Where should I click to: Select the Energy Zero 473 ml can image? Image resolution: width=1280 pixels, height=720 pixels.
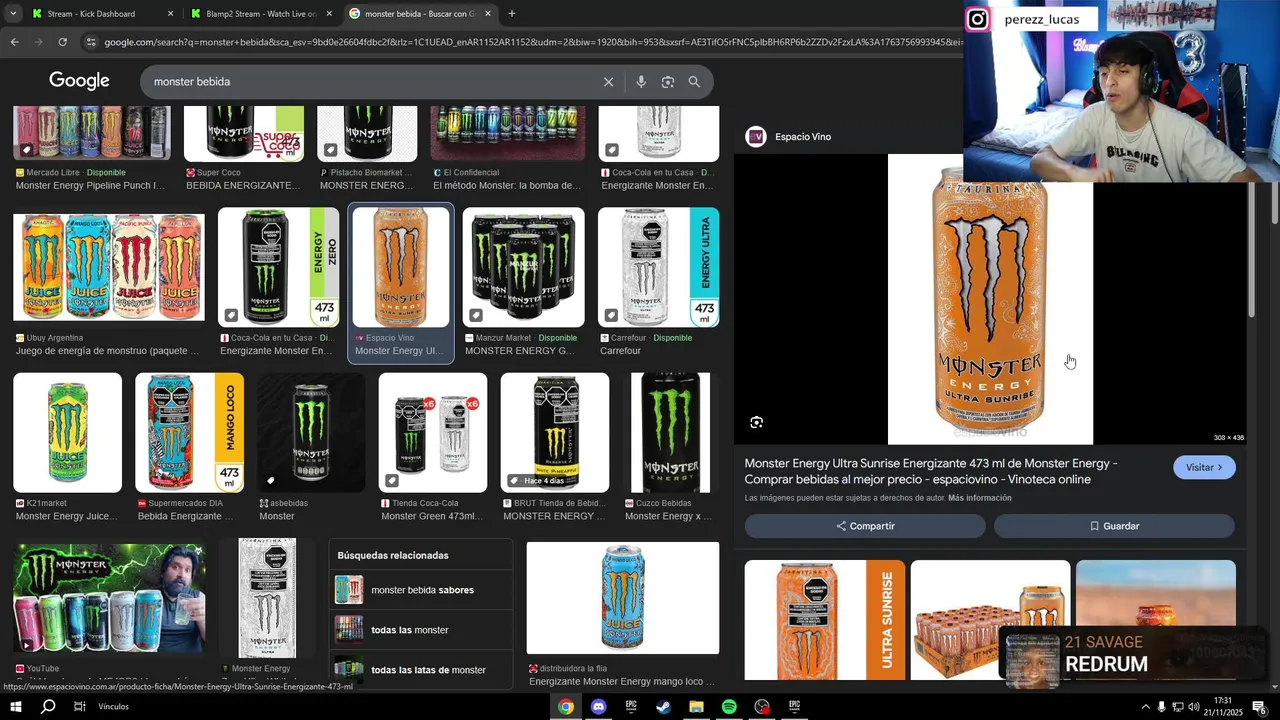coord(278,267)
